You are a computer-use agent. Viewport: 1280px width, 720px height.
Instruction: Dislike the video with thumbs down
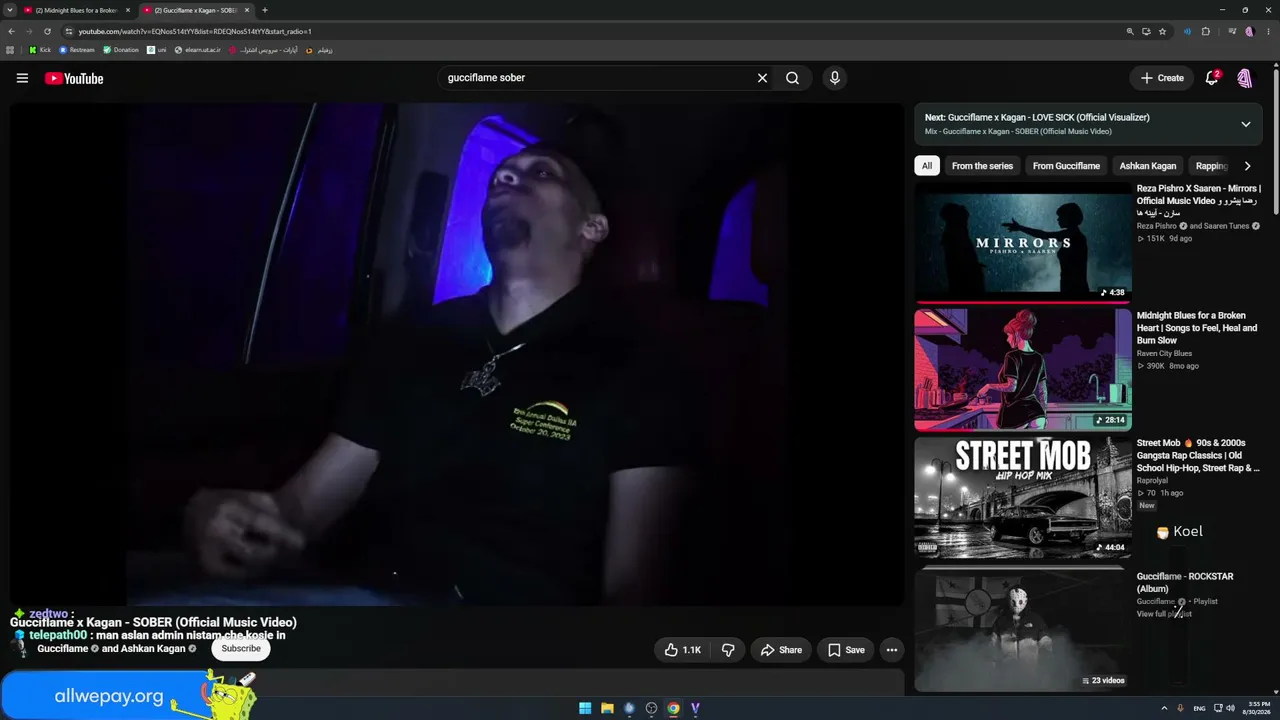click(x=728, y=650)
